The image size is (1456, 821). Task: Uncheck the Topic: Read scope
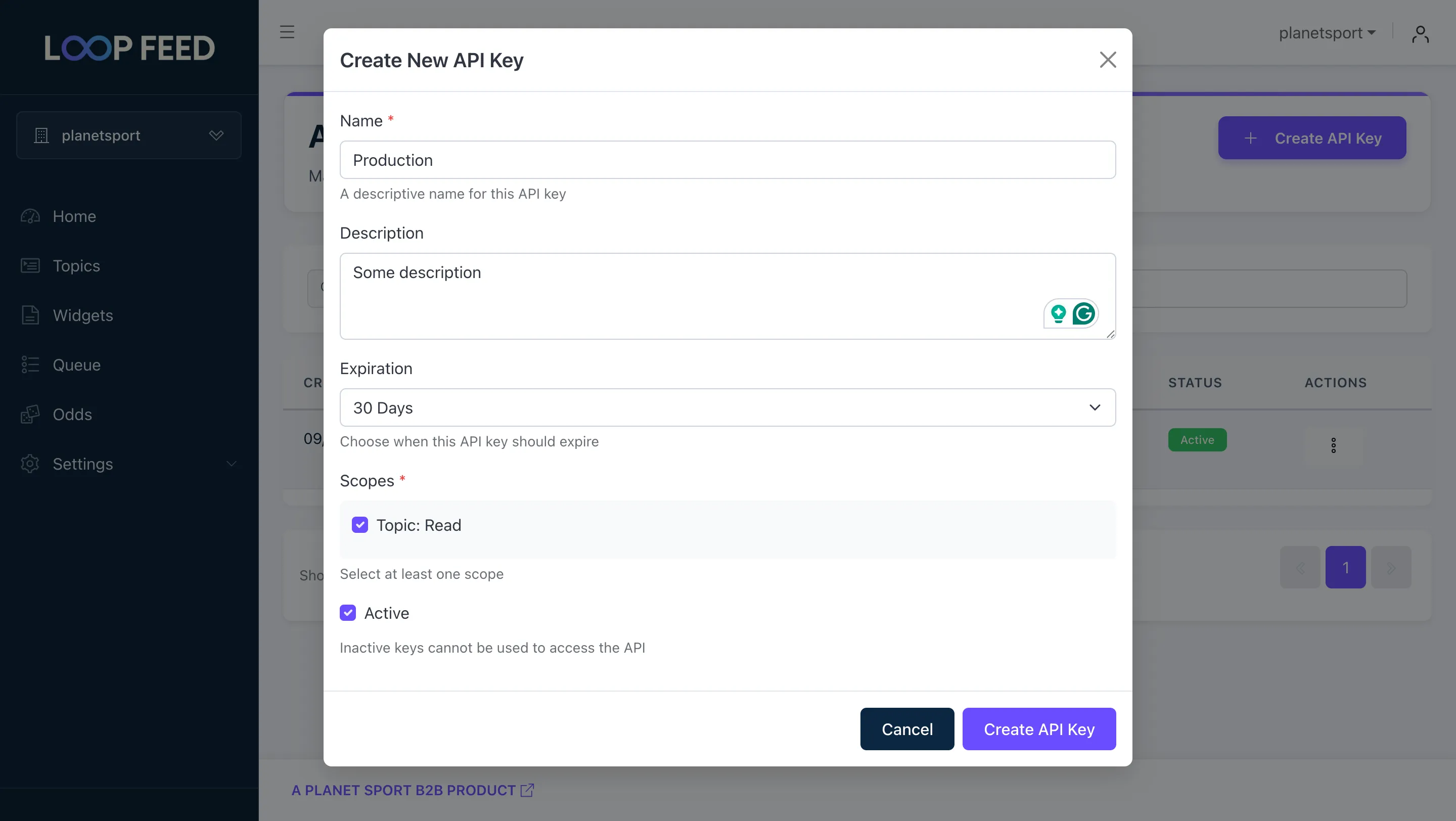pyautogui.click(x=360, y=525)
